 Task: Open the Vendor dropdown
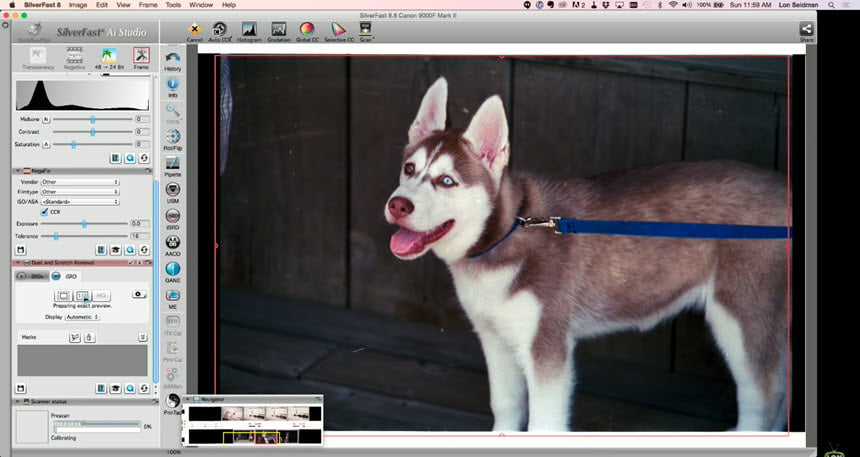point(80,182)
